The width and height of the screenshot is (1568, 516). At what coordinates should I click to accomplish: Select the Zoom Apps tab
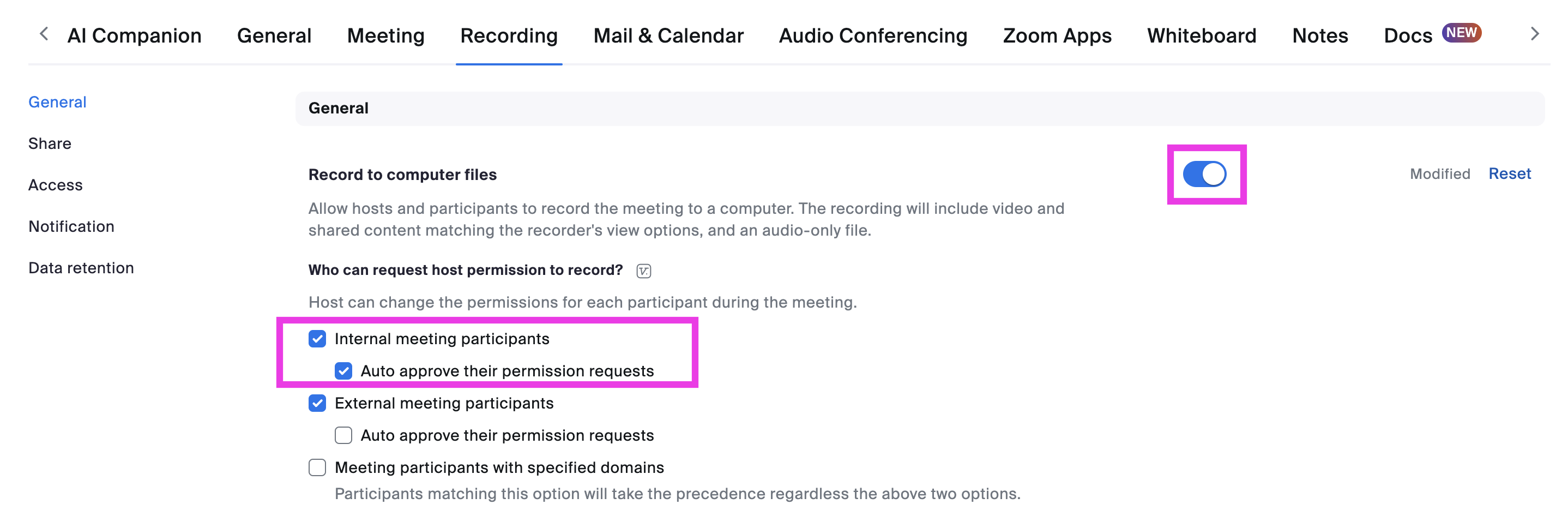(1057, 35)
